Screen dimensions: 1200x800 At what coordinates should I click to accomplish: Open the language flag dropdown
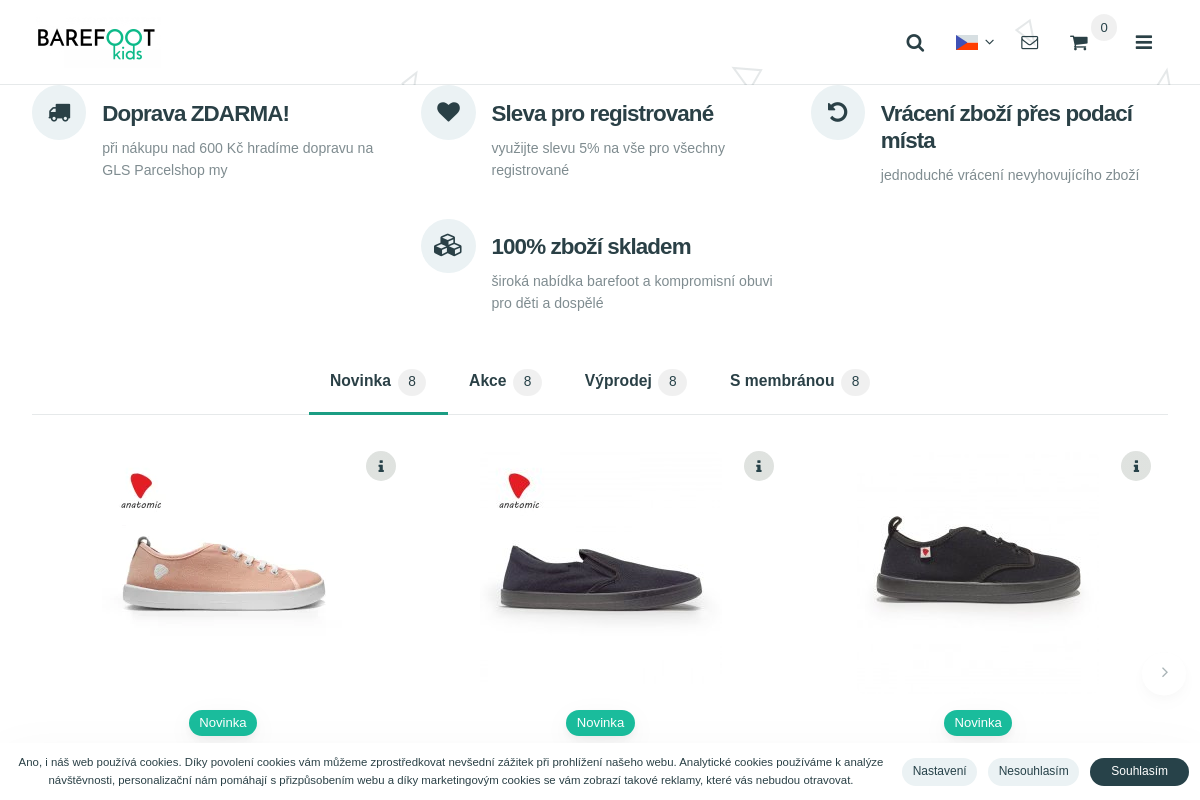[x=974, y=42]
